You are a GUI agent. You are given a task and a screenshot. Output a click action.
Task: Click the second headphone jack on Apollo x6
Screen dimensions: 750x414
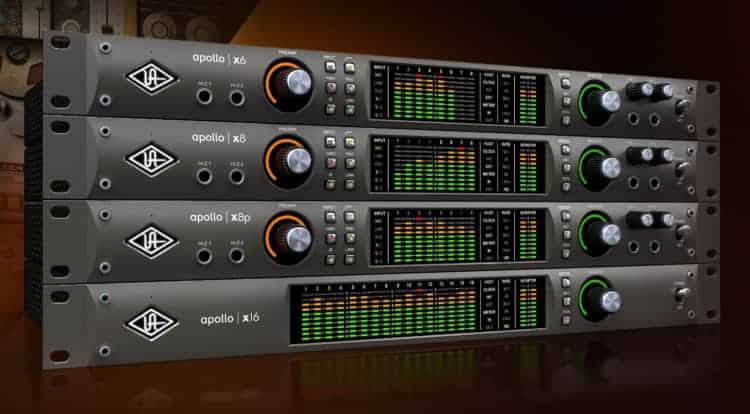(654, 120)
